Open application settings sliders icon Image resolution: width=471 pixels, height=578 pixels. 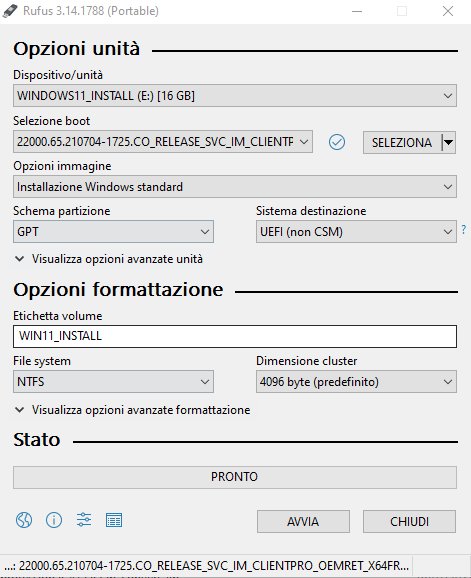tap(84, 520)
